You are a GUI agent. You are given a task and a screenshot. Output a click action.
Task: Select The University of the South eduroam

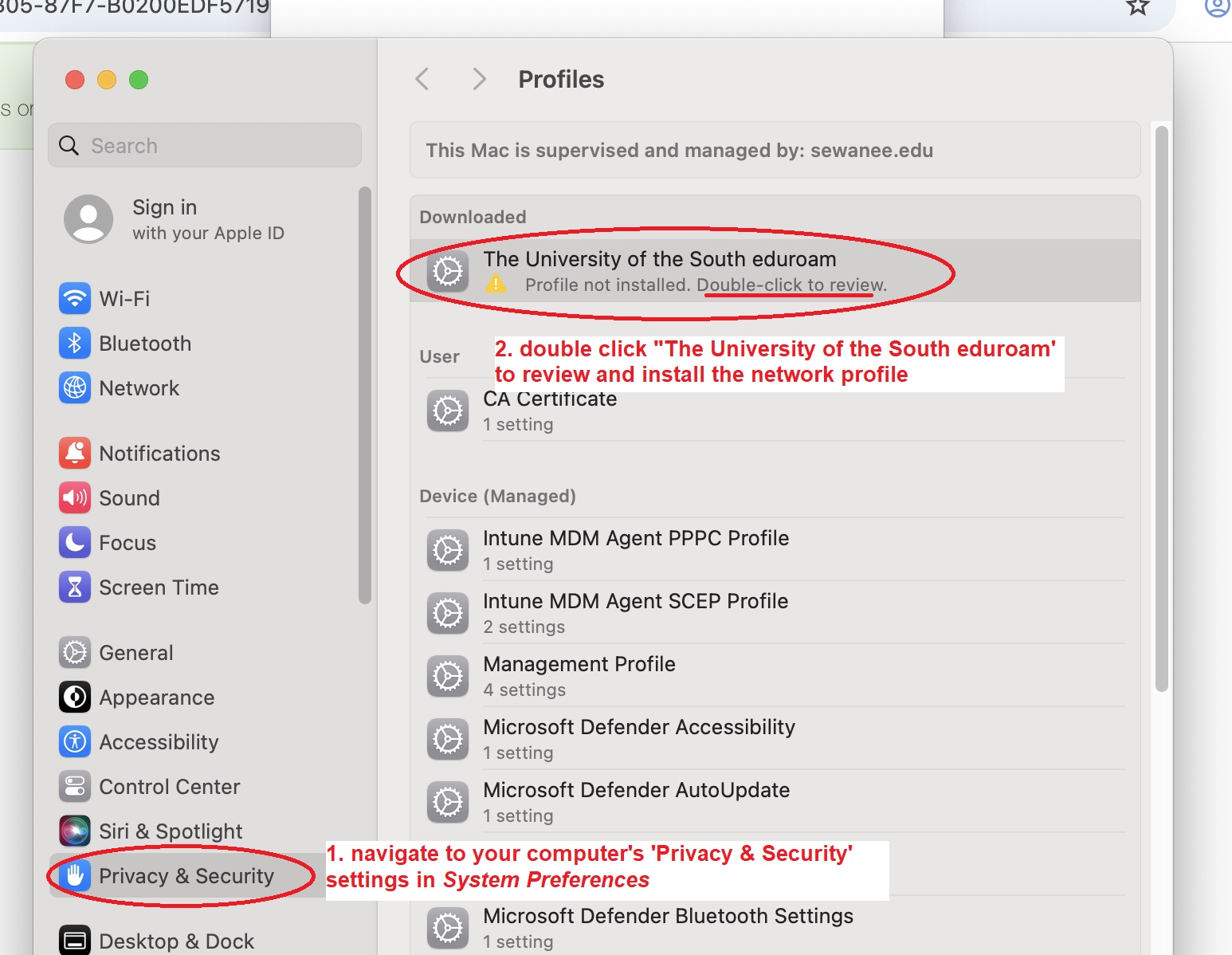tap(775, 271)
